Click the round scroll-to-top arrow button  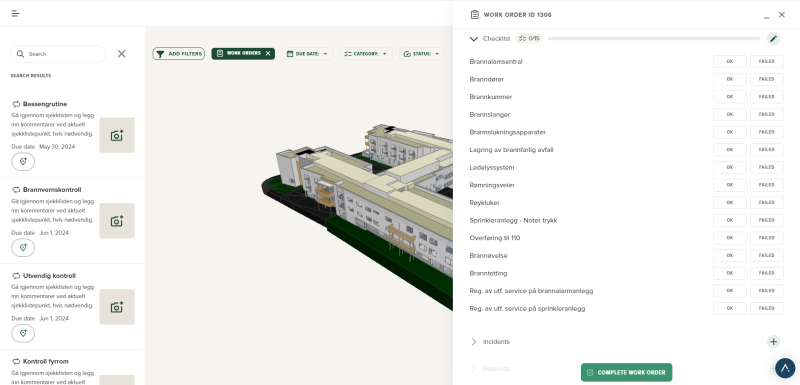click(x=785, y=368)
